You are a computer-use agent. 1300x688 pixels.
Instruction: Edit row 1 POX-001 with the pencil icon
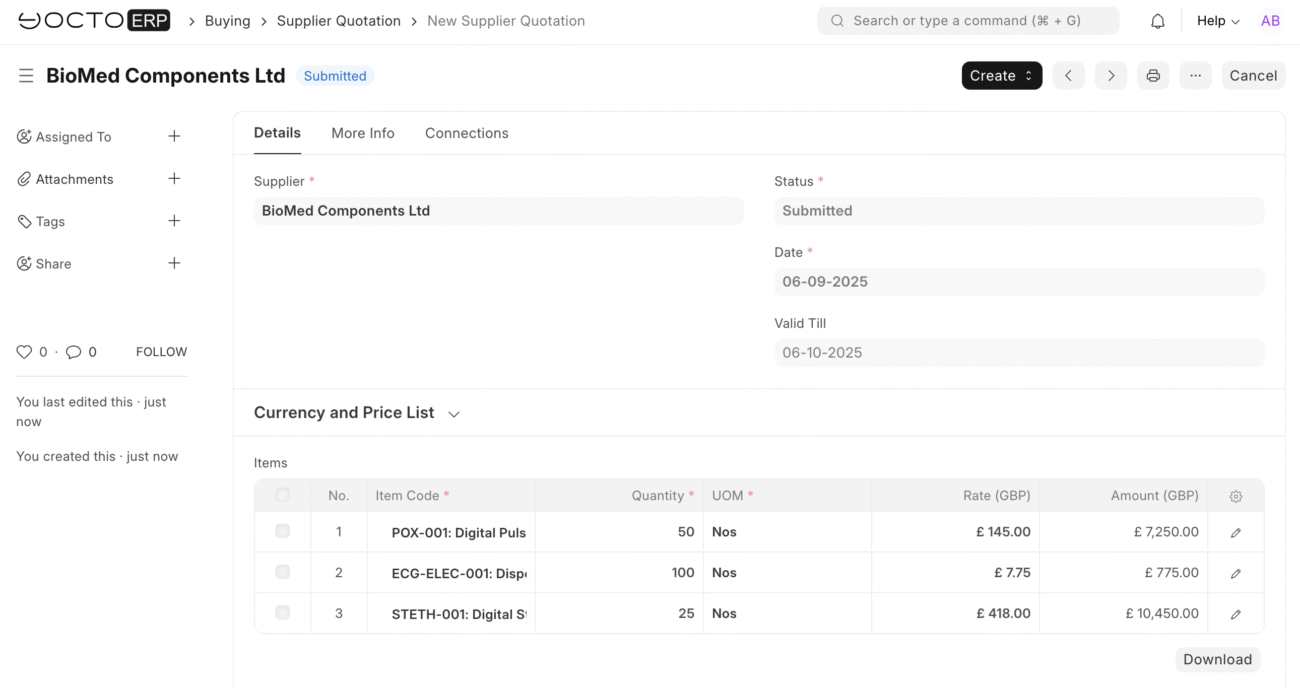(x=1236, y=533)
